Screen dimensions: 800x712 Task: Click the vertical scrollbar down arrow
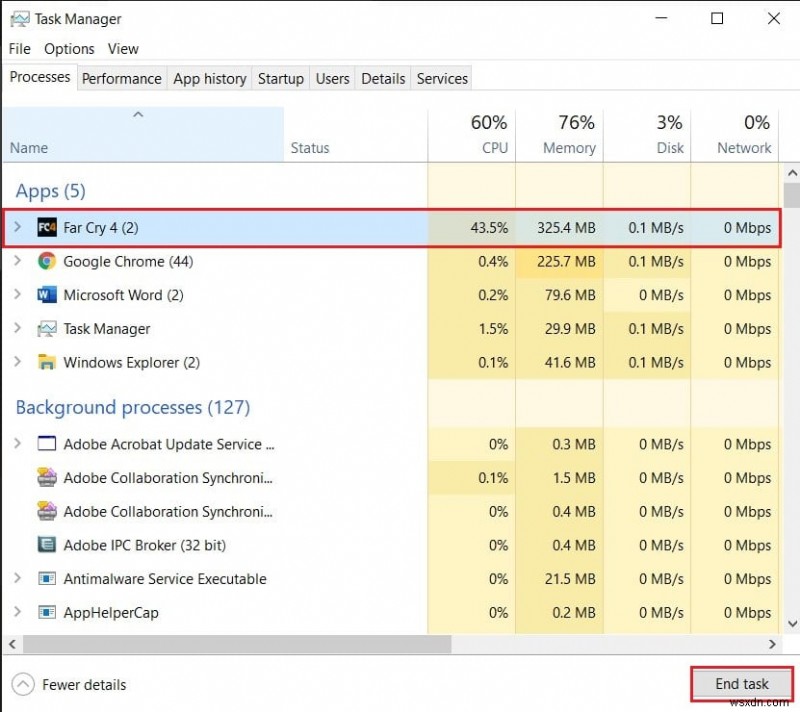click(792, 622)
